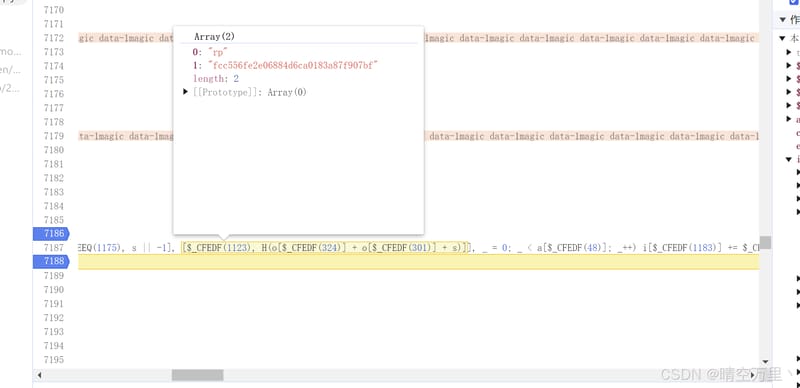The width and height of the screenshot is (800, 388).
Task: Click $_CFEDF(1123) in highlighted code
Action: click(x=218, y=248)
